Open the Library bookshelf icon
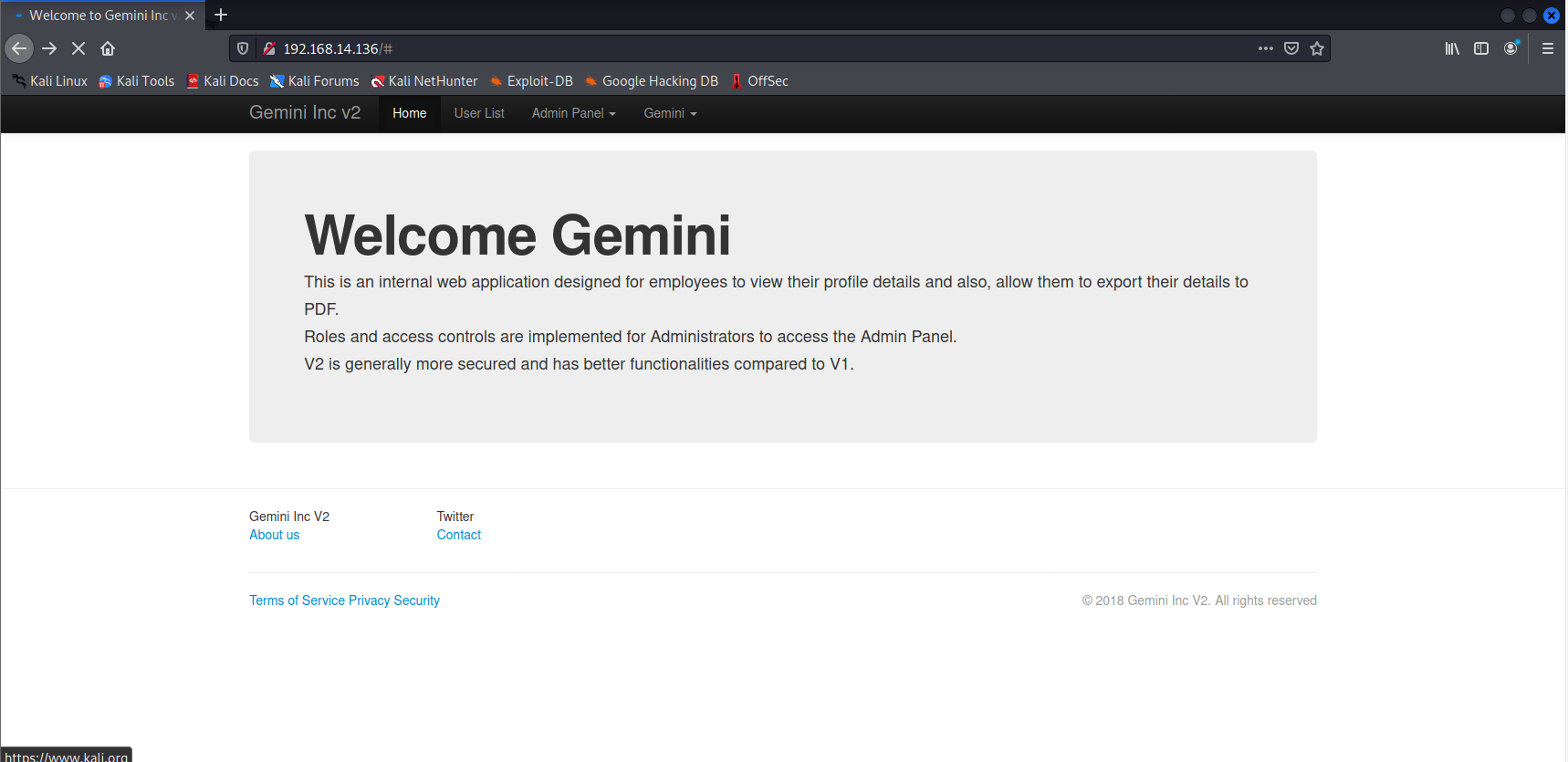The width and height of the screenshot is (1568, 762). pyautogui.click(x=1452, y=48)
